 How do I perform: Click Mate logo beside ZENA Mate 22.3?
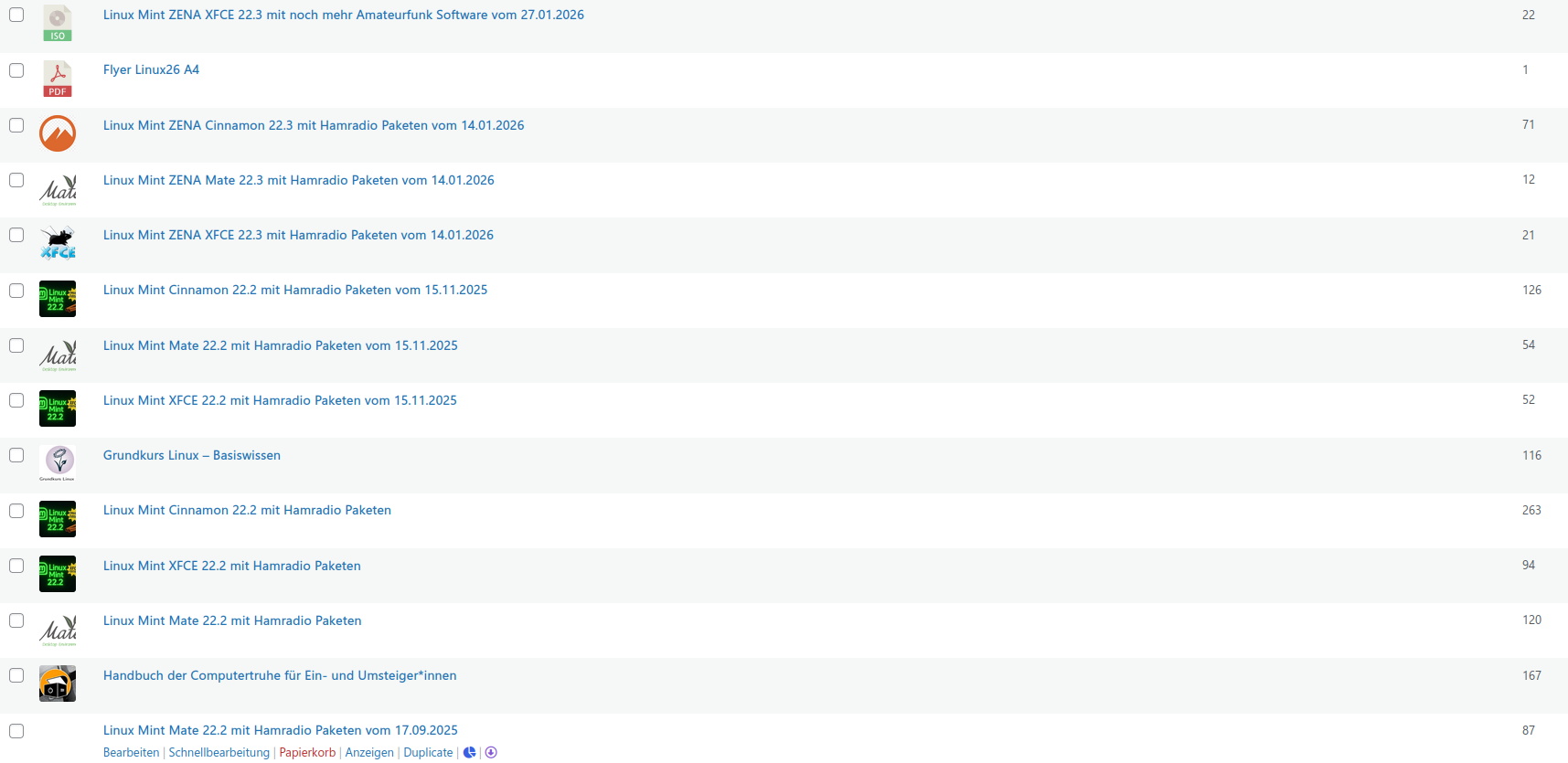click(58, 189)
